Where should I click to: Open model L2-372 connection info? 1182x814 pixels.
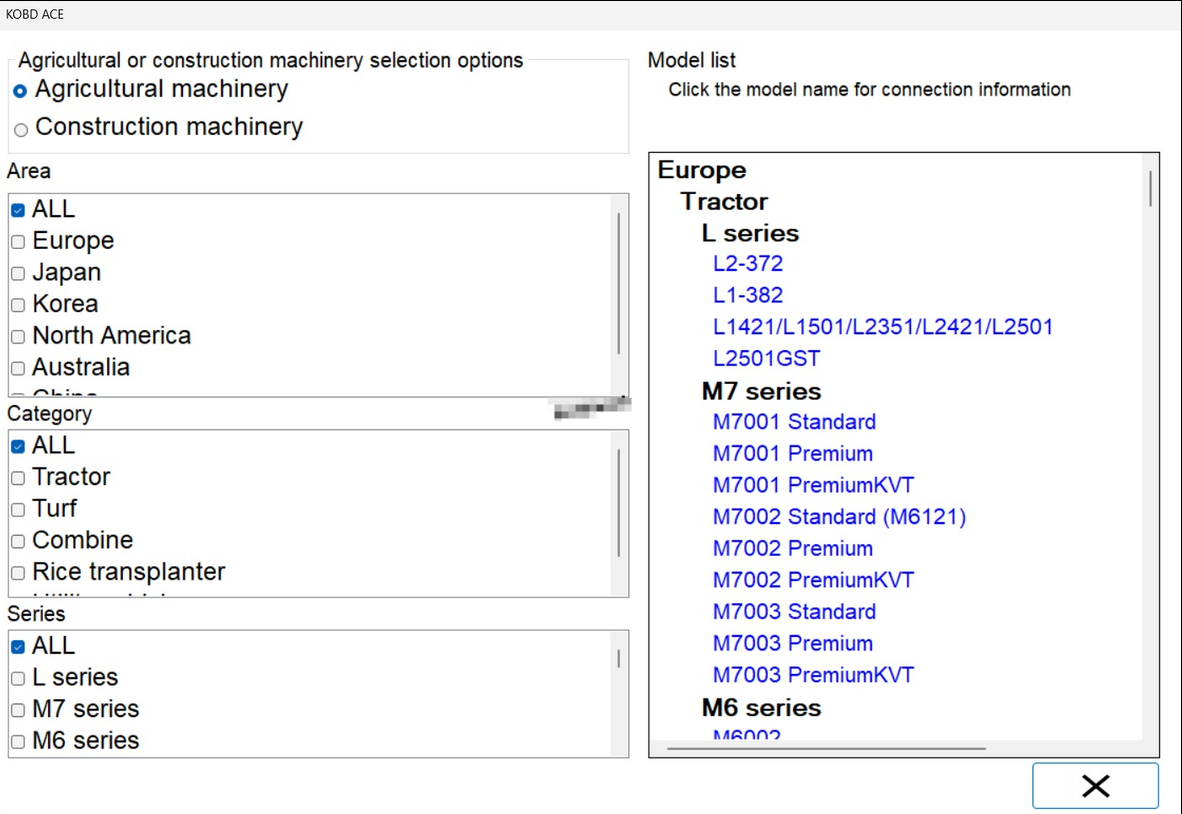point(748,264)
